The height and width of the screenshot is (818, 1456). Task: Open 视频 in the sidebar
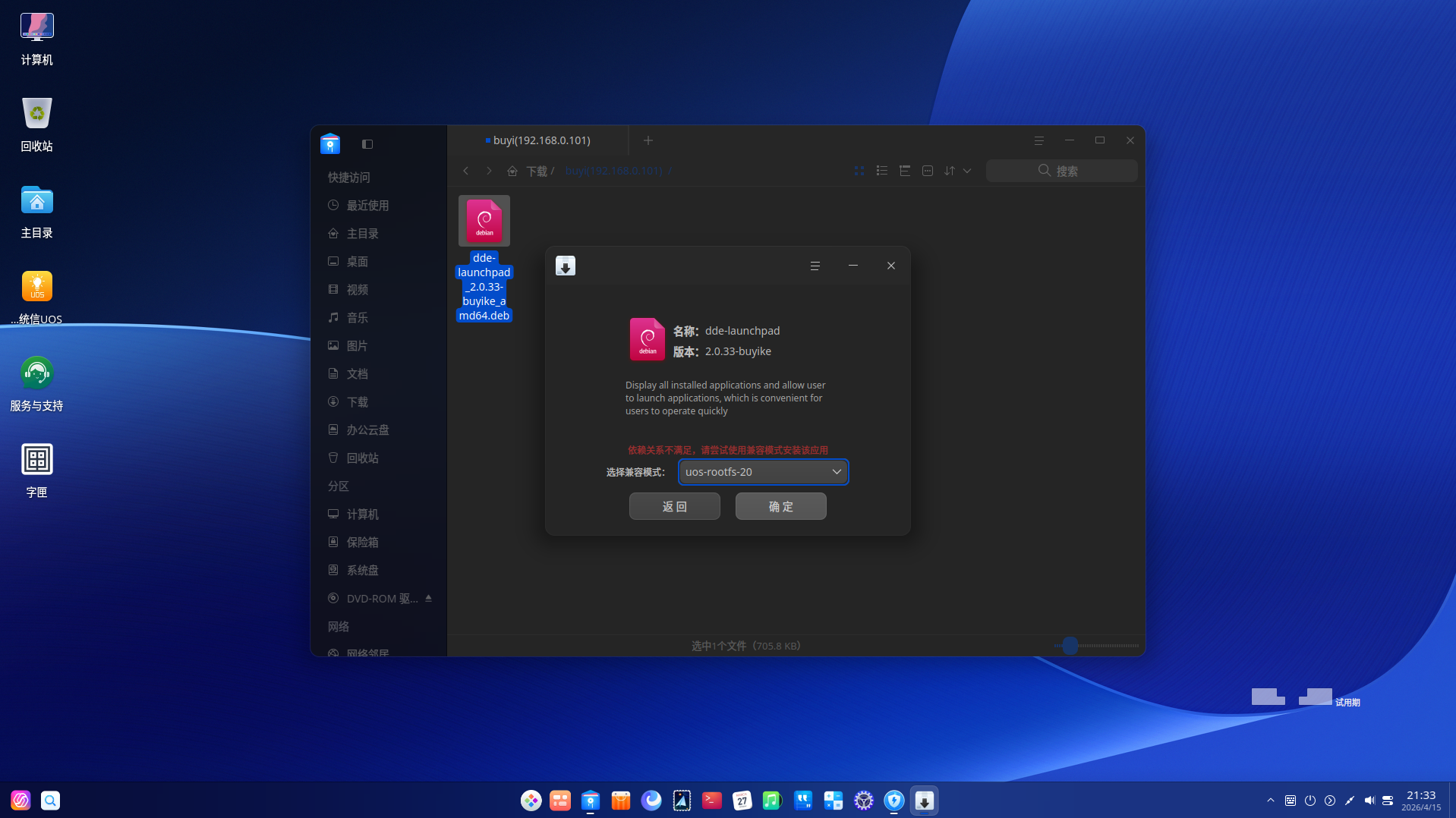pos(378,290)
